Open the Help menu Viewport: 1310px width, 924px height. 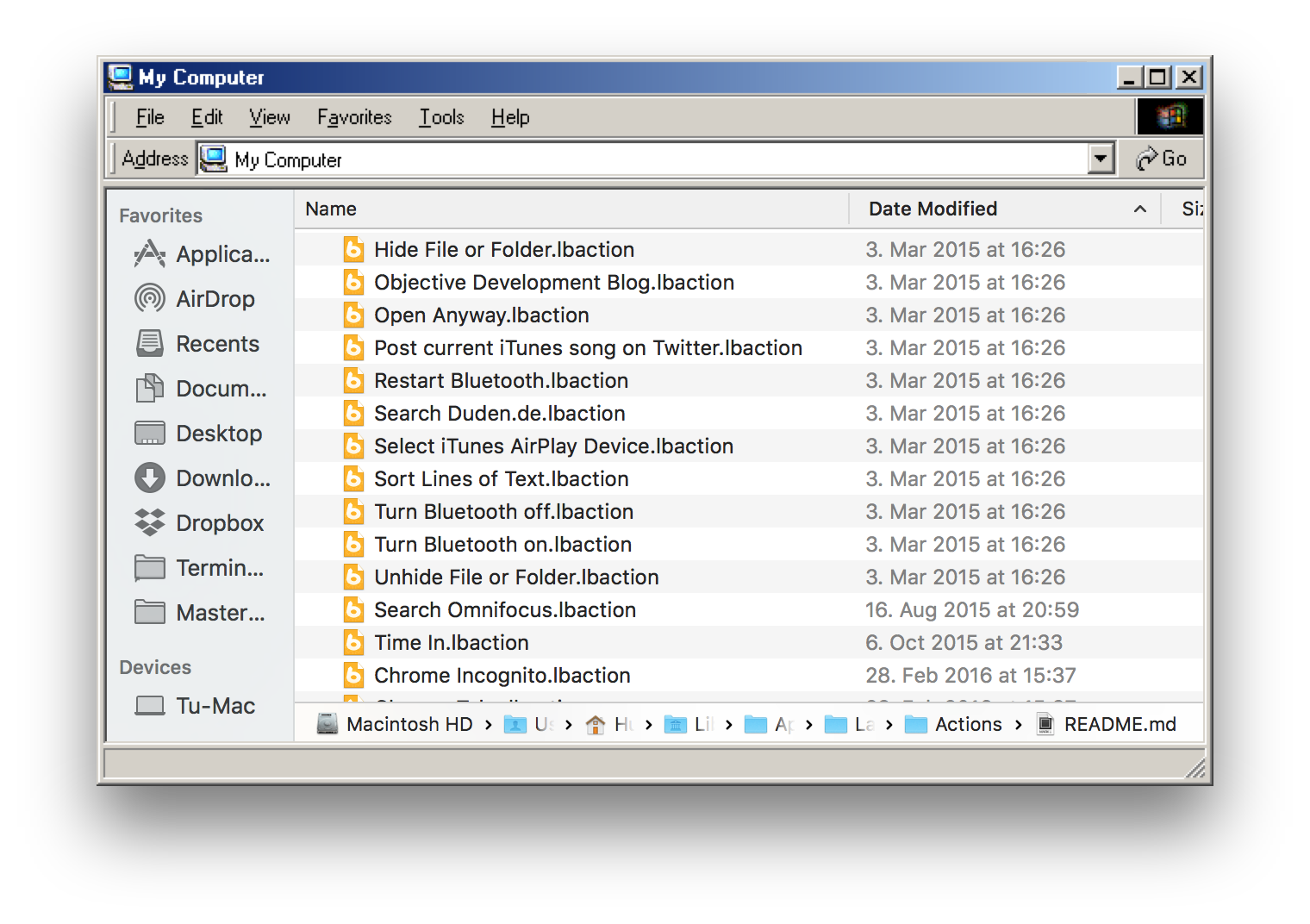(x=510, y=117)
